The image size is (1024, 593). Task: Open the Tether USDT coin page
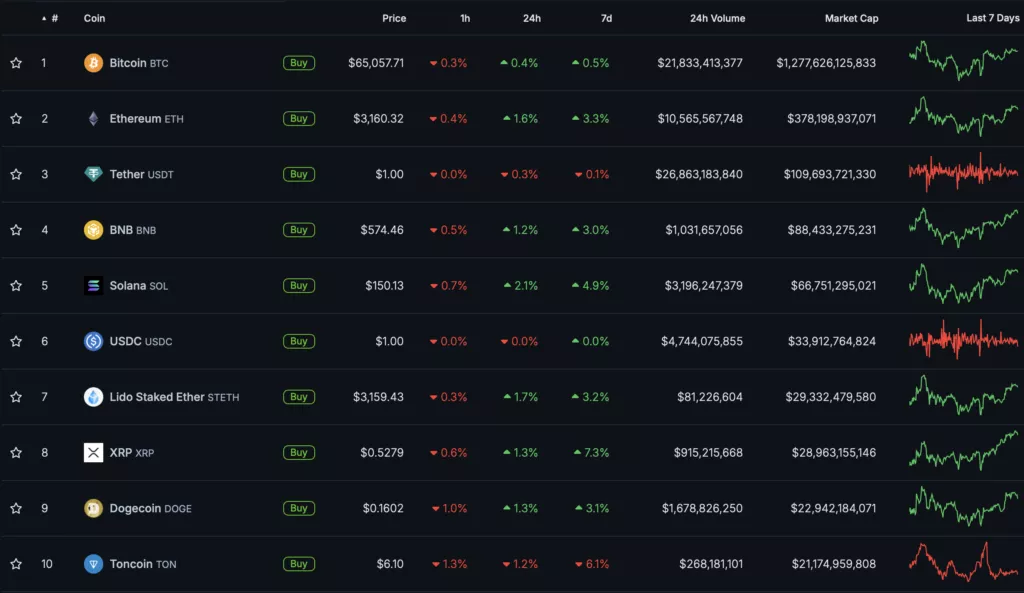(141, 174)
